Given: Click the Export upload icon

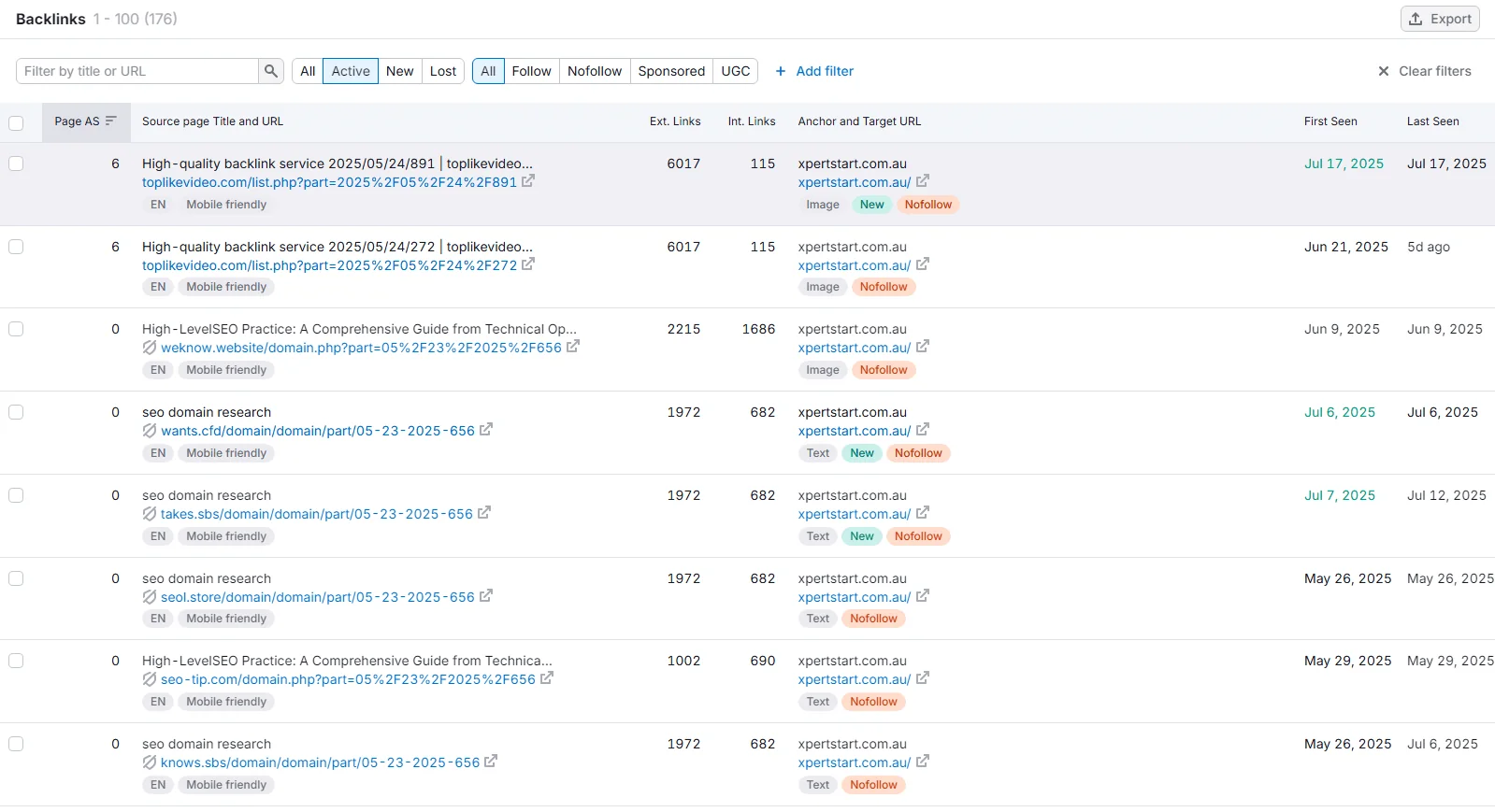Looking at the screenshot, I should point(1416,19).
